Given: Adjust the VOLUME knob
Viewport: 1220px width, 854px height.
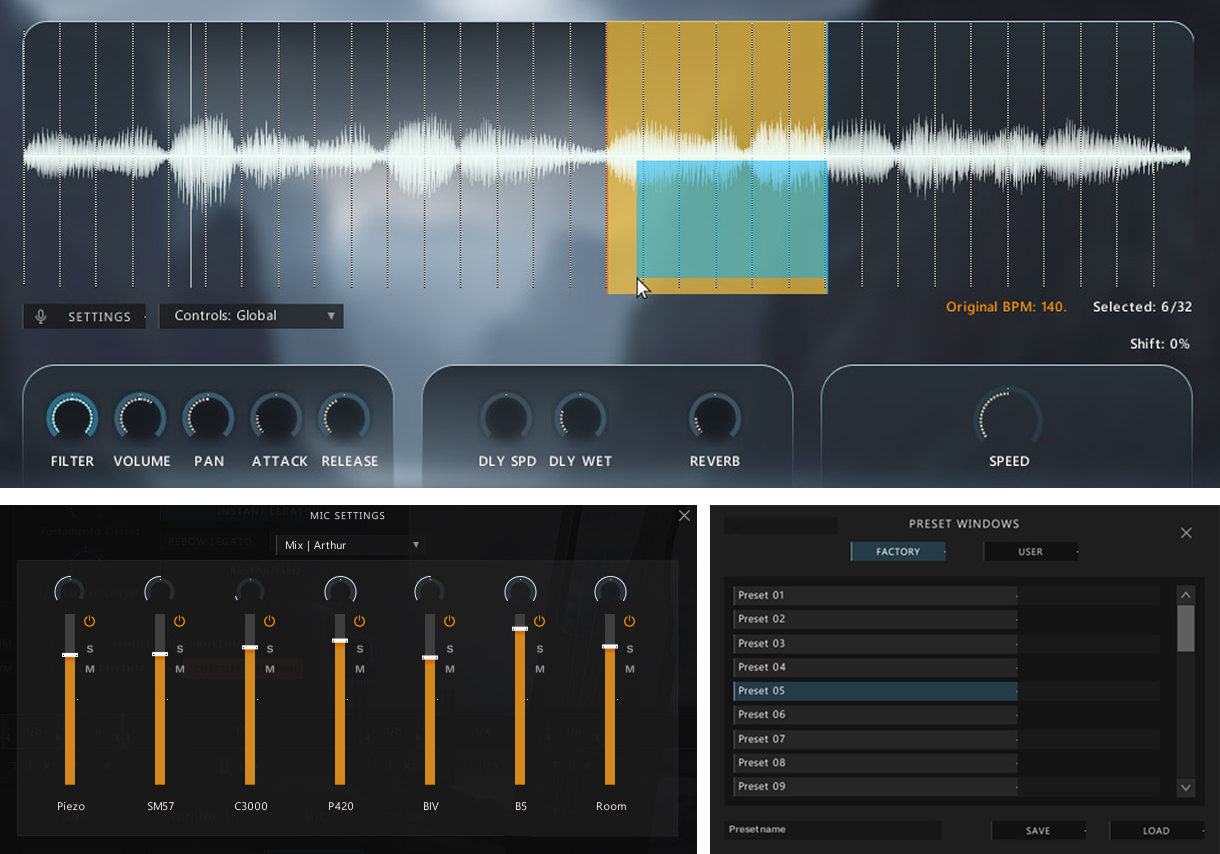Looking at the screenshot, I should 140,417.
